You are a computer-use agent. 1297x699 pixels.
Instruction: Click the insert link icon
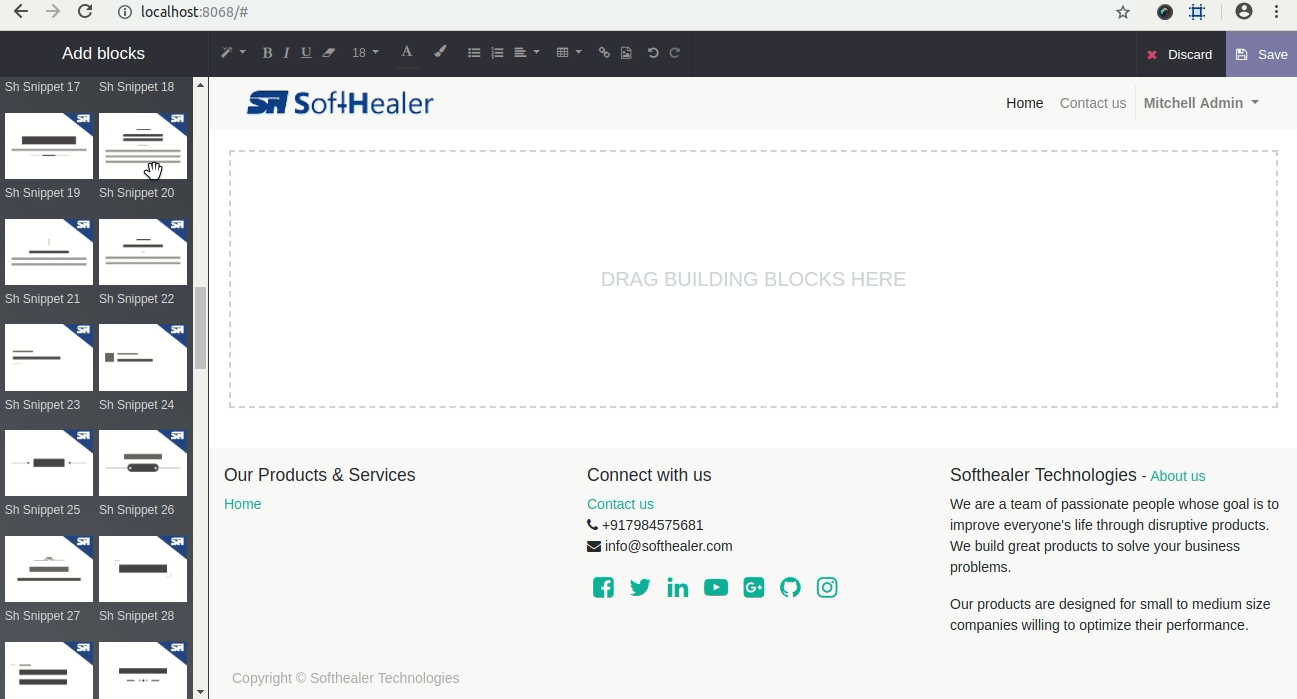[604, 53]
